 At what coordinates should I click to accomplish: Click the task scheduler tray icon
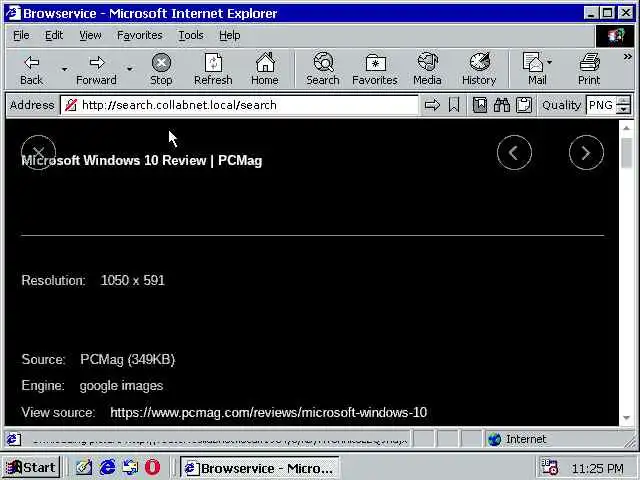coord(549,467)
